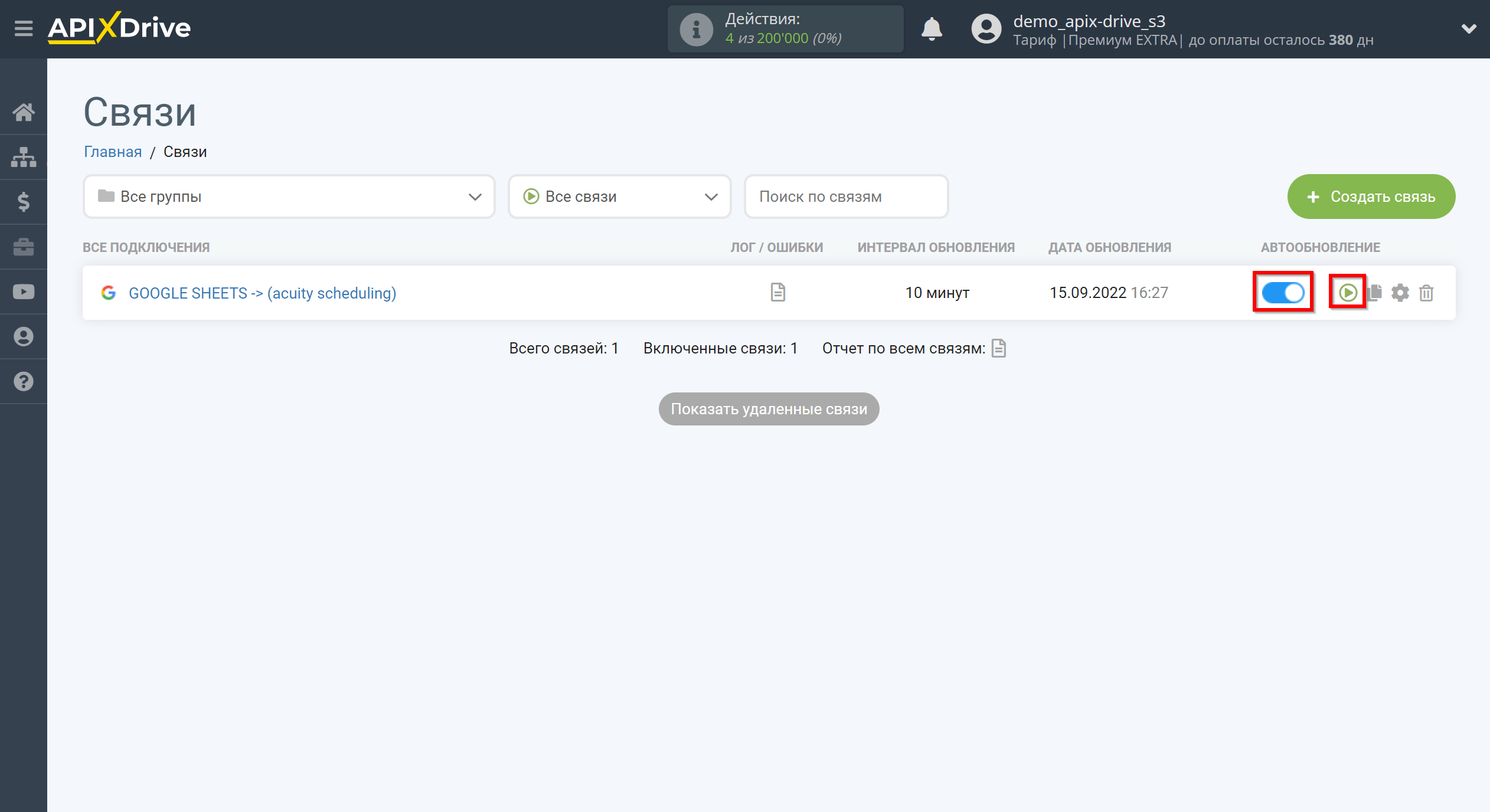The width and height of the screenshot is (1490, 812).
Task: Open the profile icon in sidebar
Action: coord(24,336)
